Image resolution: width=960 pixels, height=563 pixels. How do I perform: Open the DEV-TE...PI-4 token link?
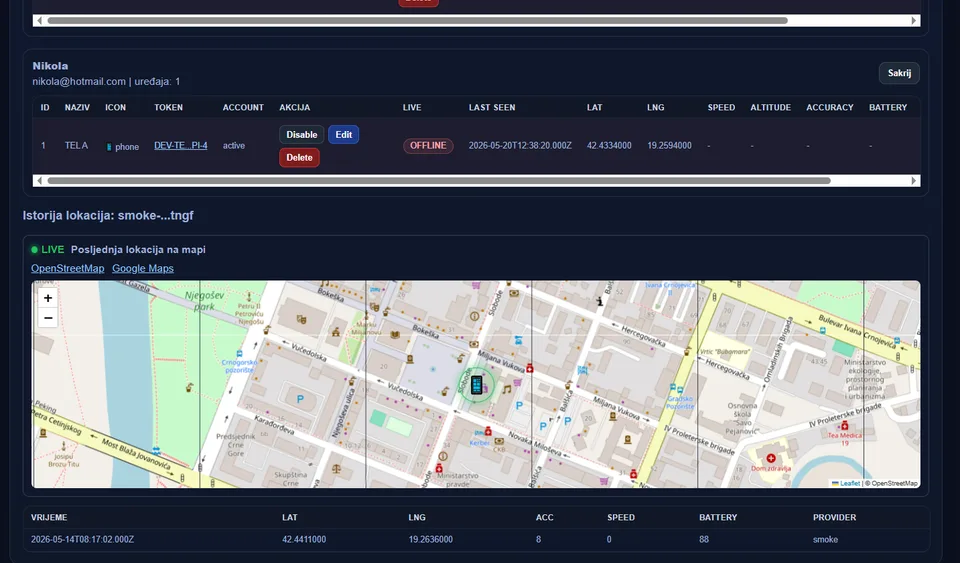click(x=181, y=146)
